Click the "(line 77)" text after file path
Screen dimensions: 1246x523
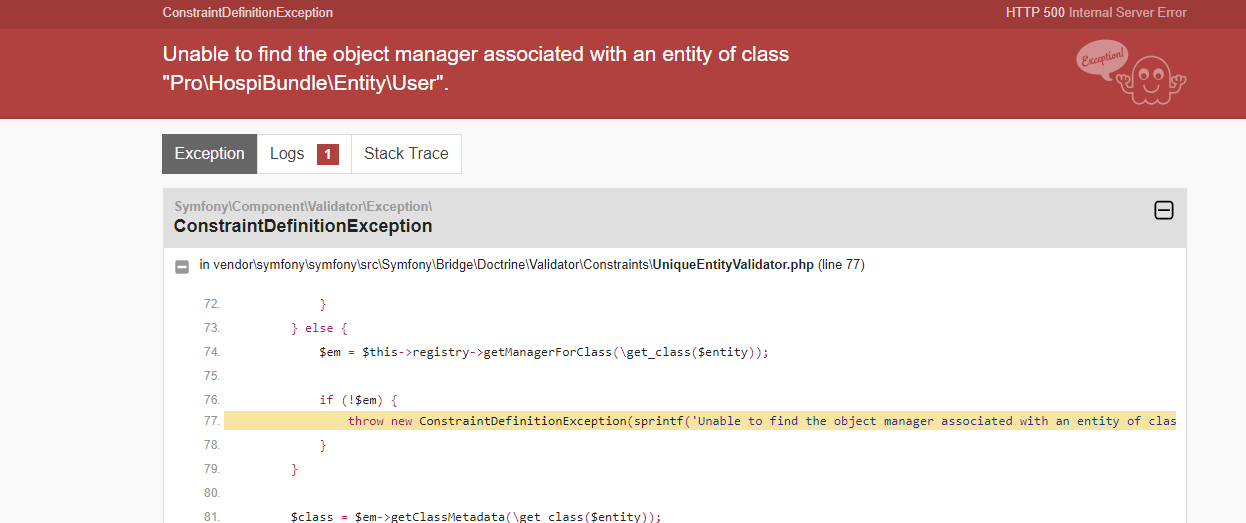[841, 265]
